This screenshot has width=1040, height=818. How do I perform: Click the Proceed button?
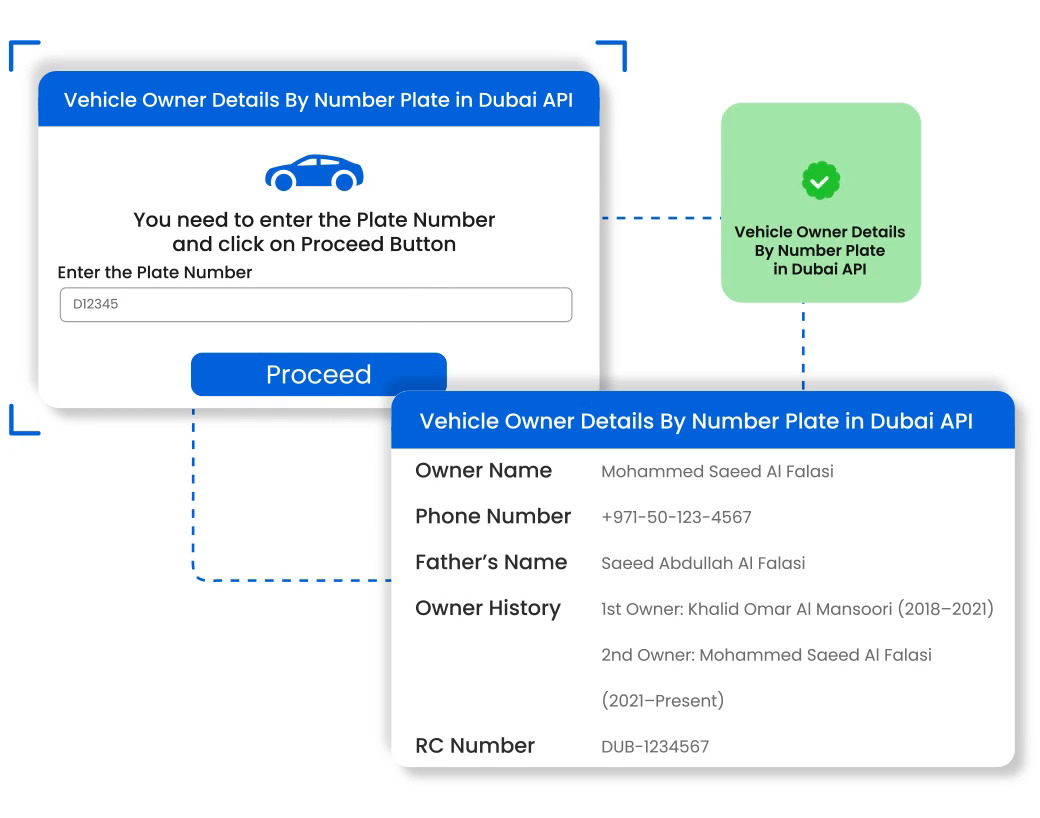pos(318,374)
